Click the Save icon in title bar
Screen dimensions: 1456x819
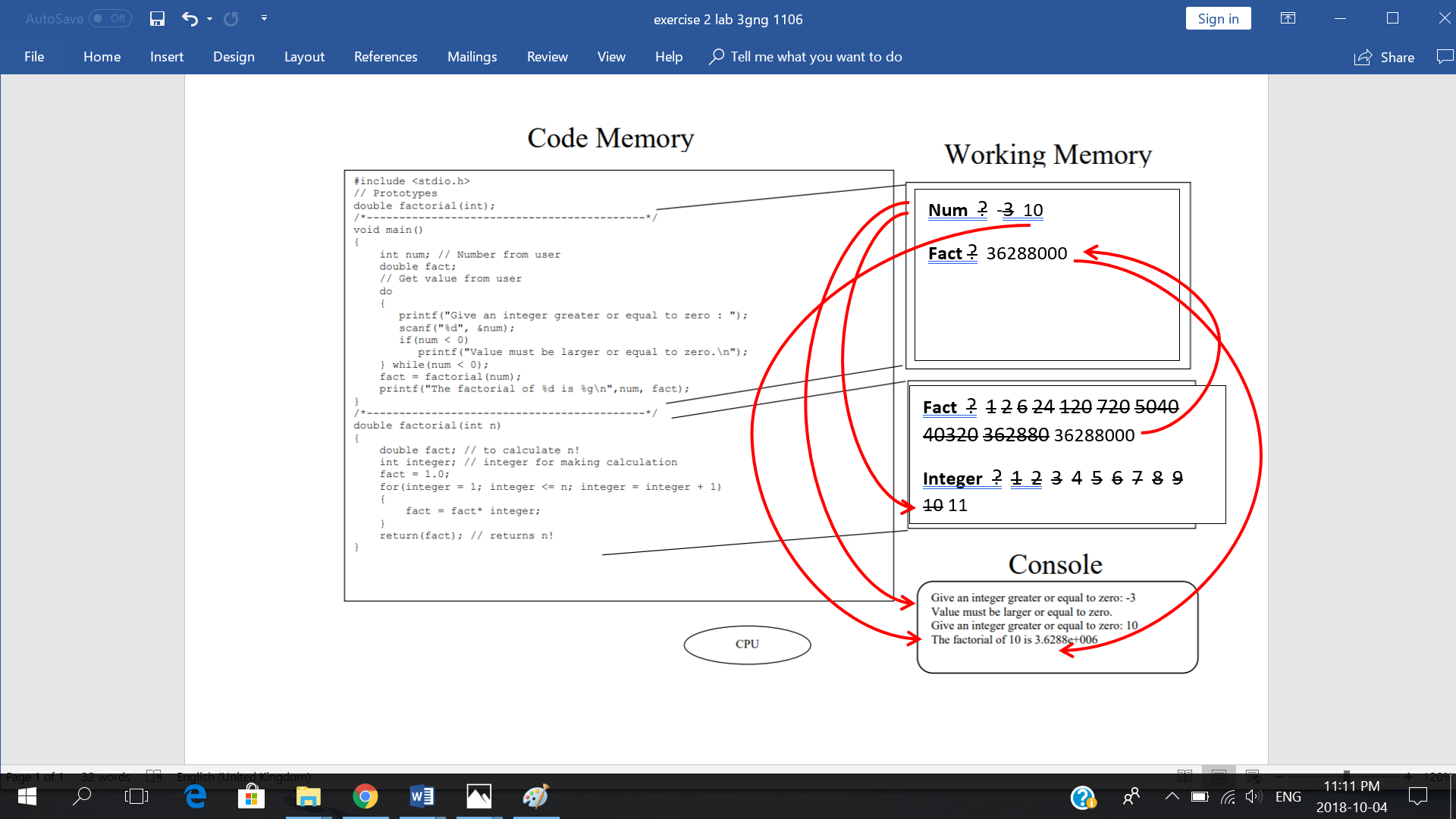coord(157,19)
